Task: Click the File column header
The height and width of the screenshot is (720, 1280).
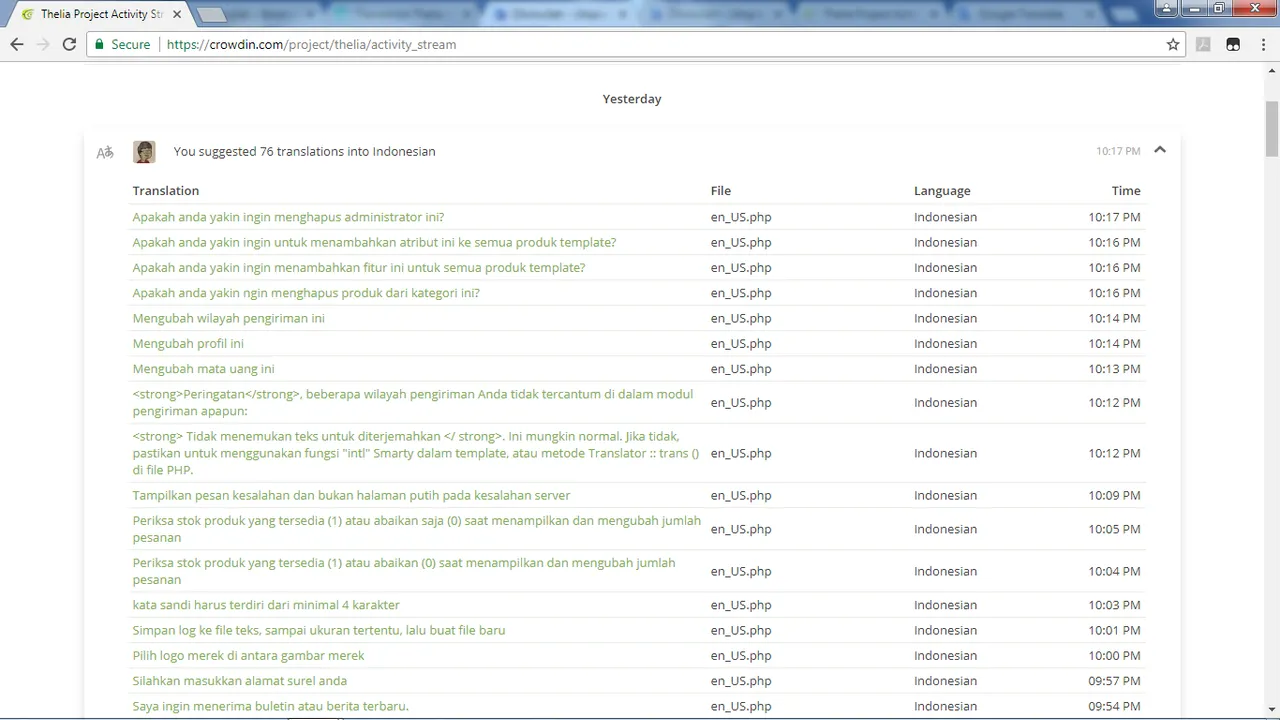Action: point(721,190)
